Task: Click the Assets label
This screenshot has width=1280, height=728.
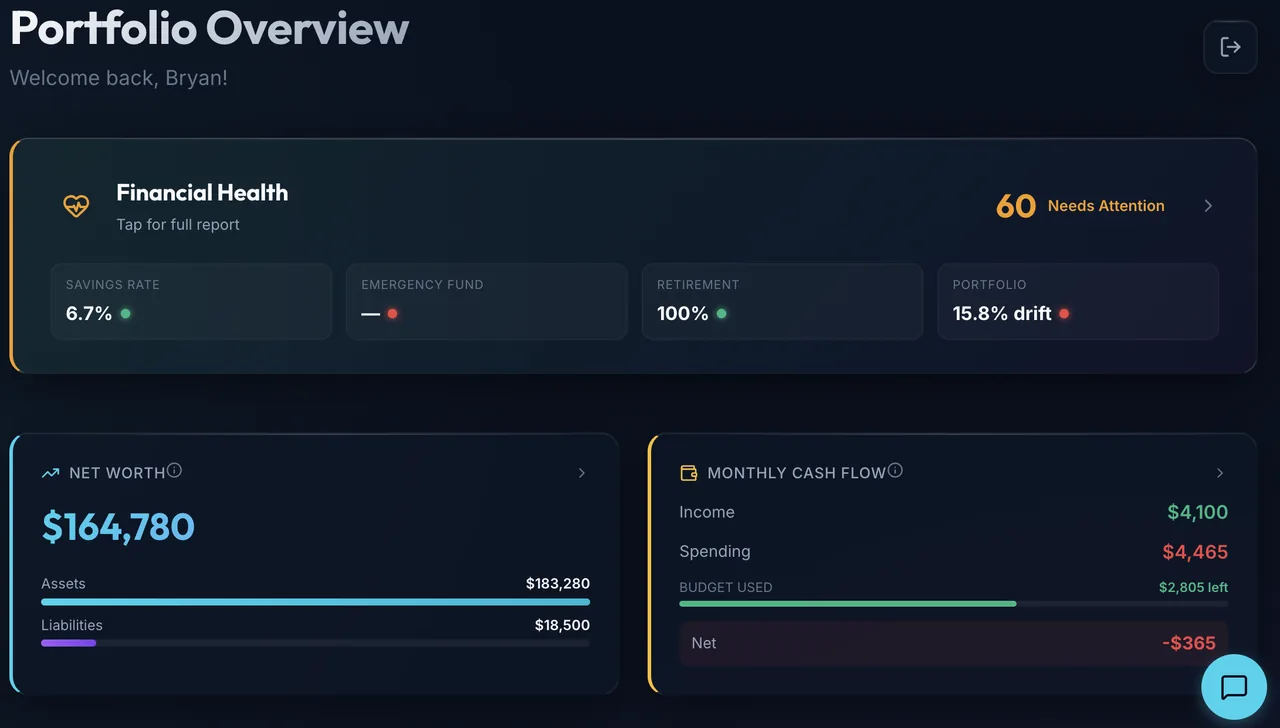Action: pyautogui.click(x=63, y=583)
